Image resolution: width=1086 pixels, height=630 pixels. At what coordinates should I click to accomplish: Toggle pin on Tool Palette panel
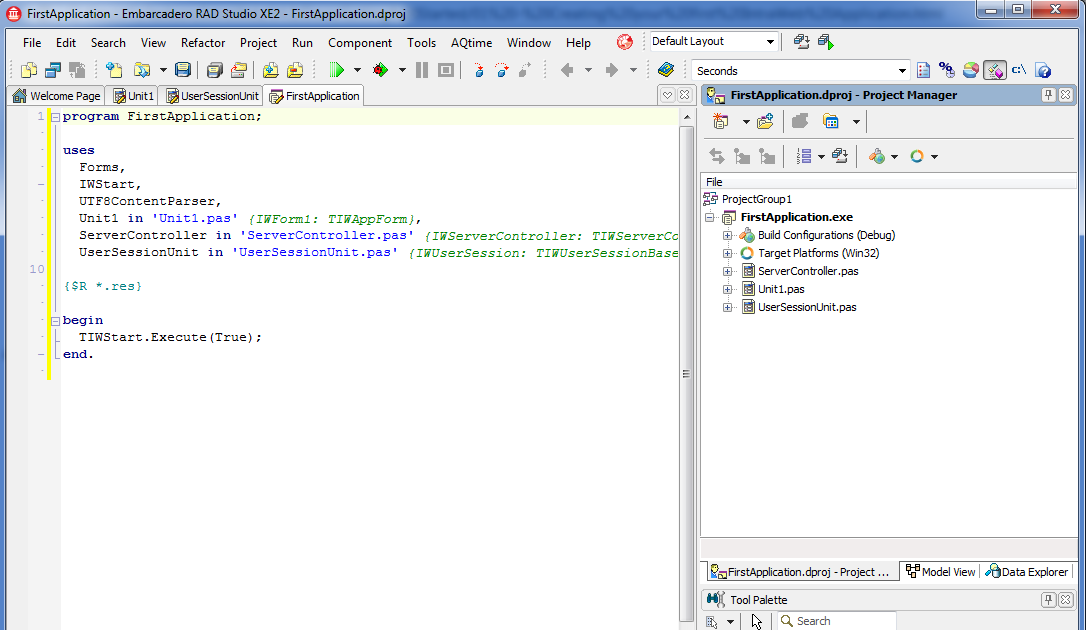(1049, 600)
